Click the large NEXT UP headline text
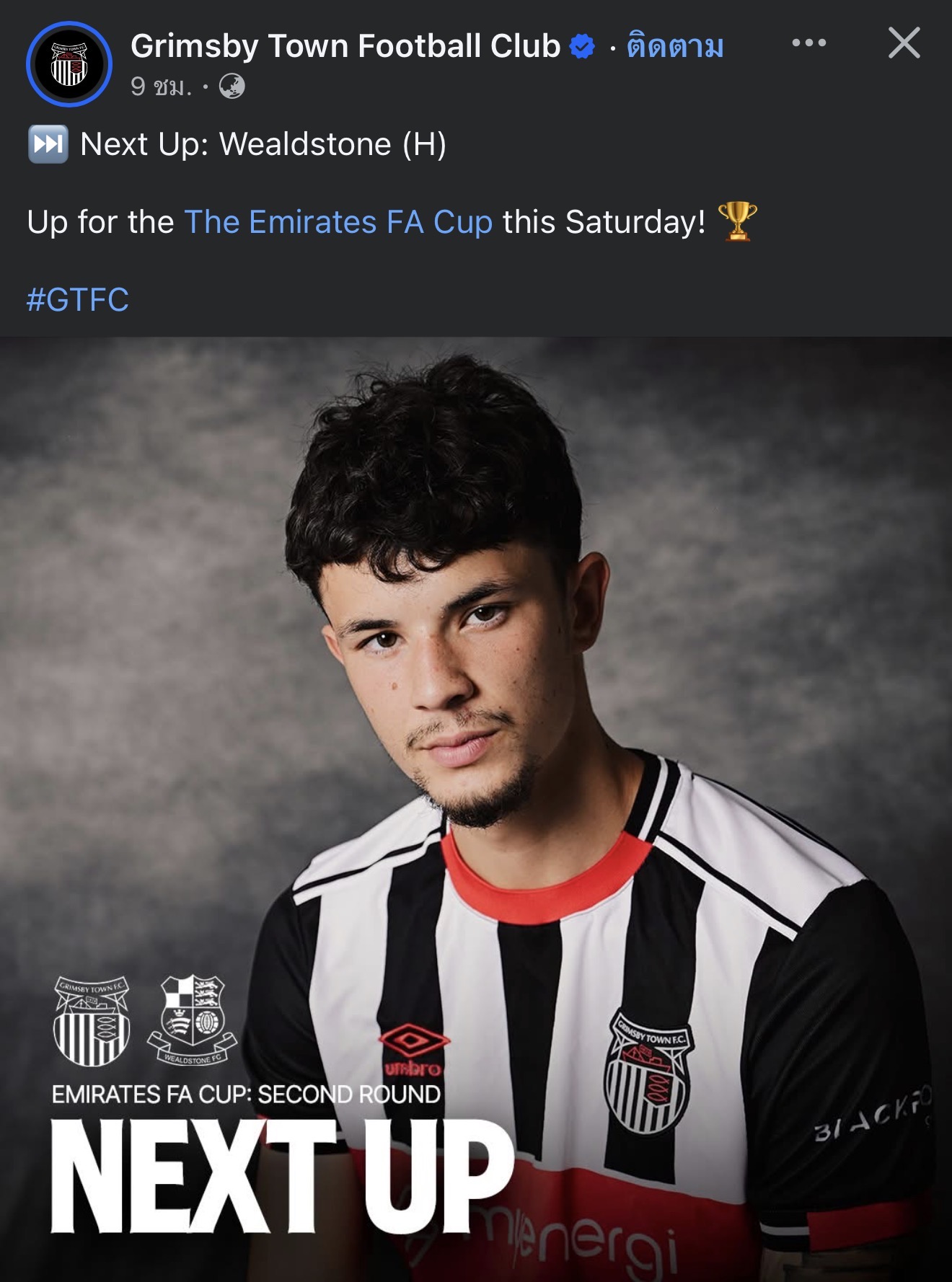 pyautogui.click(x=281, y=1176)
